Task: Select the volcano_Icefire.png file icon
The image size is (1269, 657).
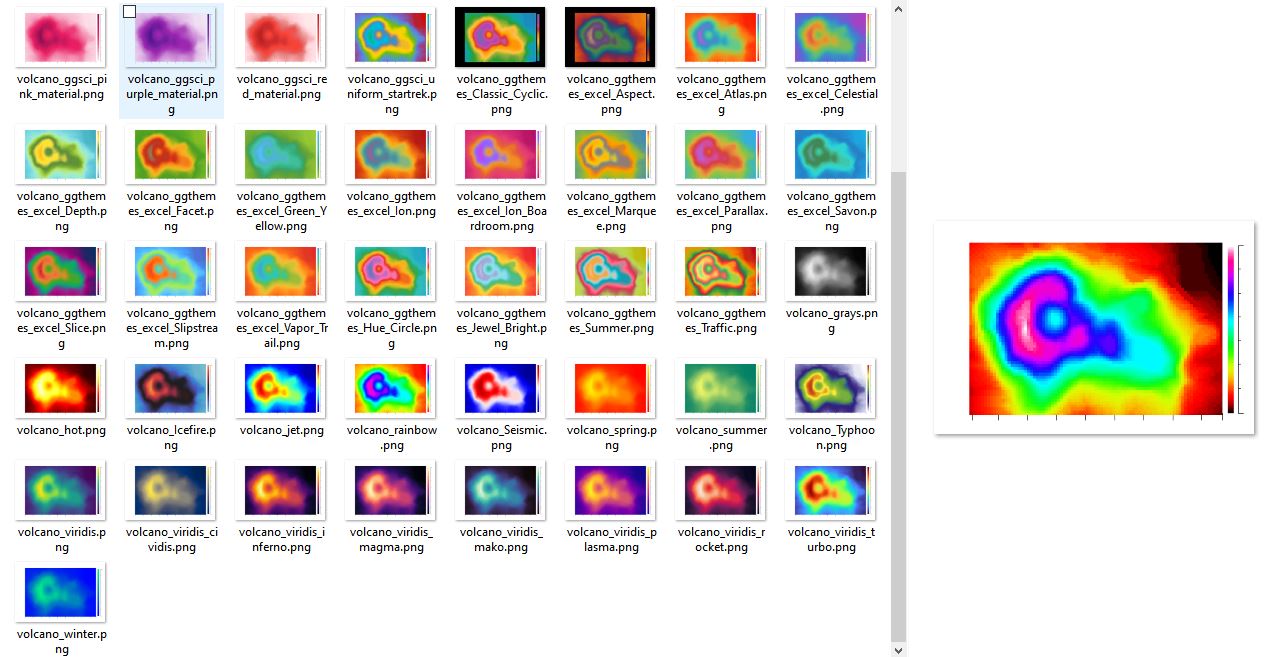Action: coord(171,388)
